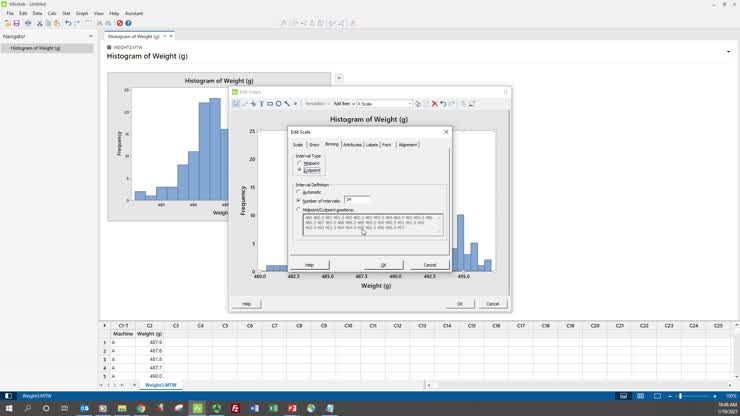Click the Open file toolbar icon
The height and width of the screenshot is (416, 740).
8,23
